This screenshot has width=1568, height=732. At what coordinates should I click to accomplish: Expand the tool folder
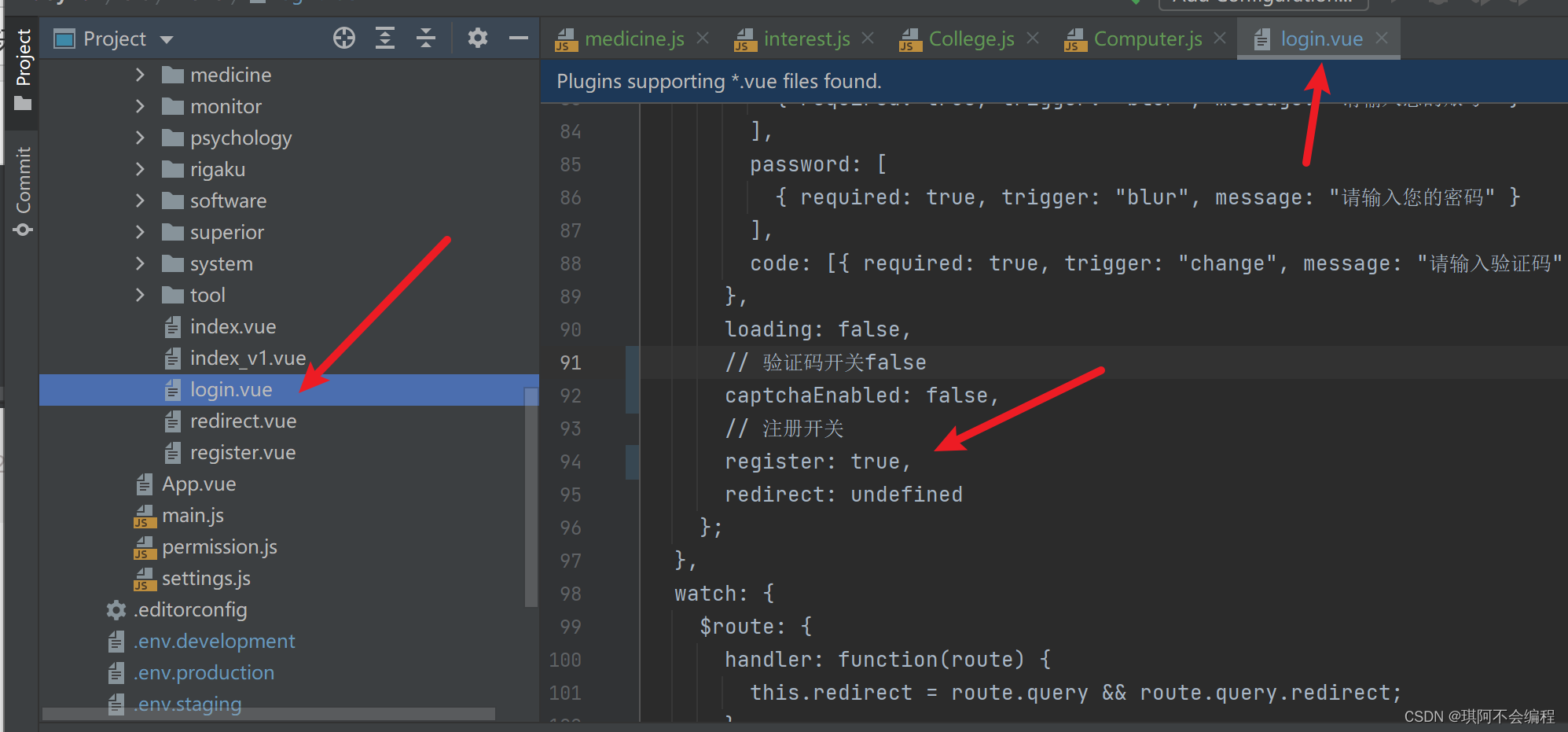point(140,295)
